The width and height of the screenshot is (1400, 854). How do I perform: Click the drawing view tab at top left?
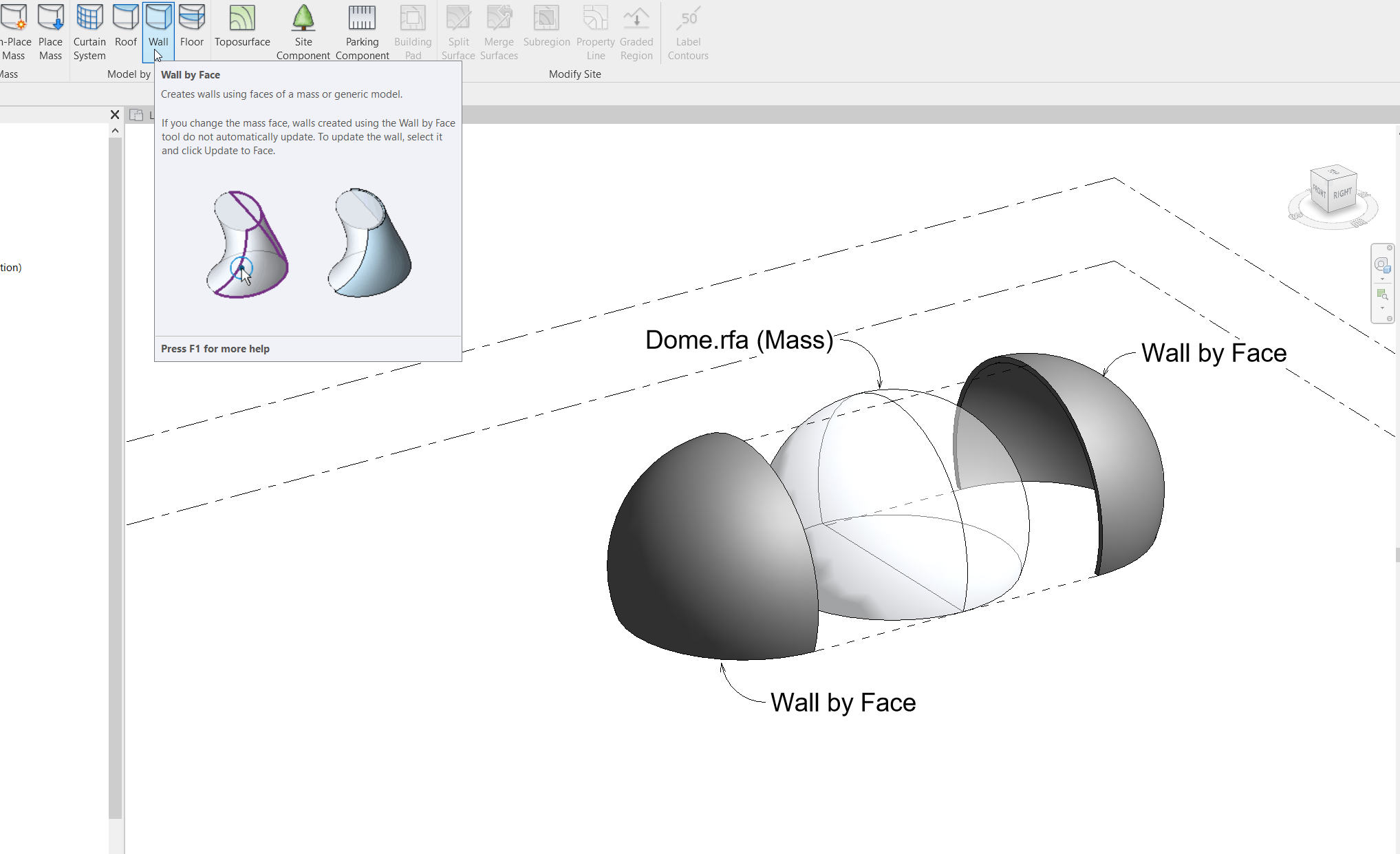point(138,115)
